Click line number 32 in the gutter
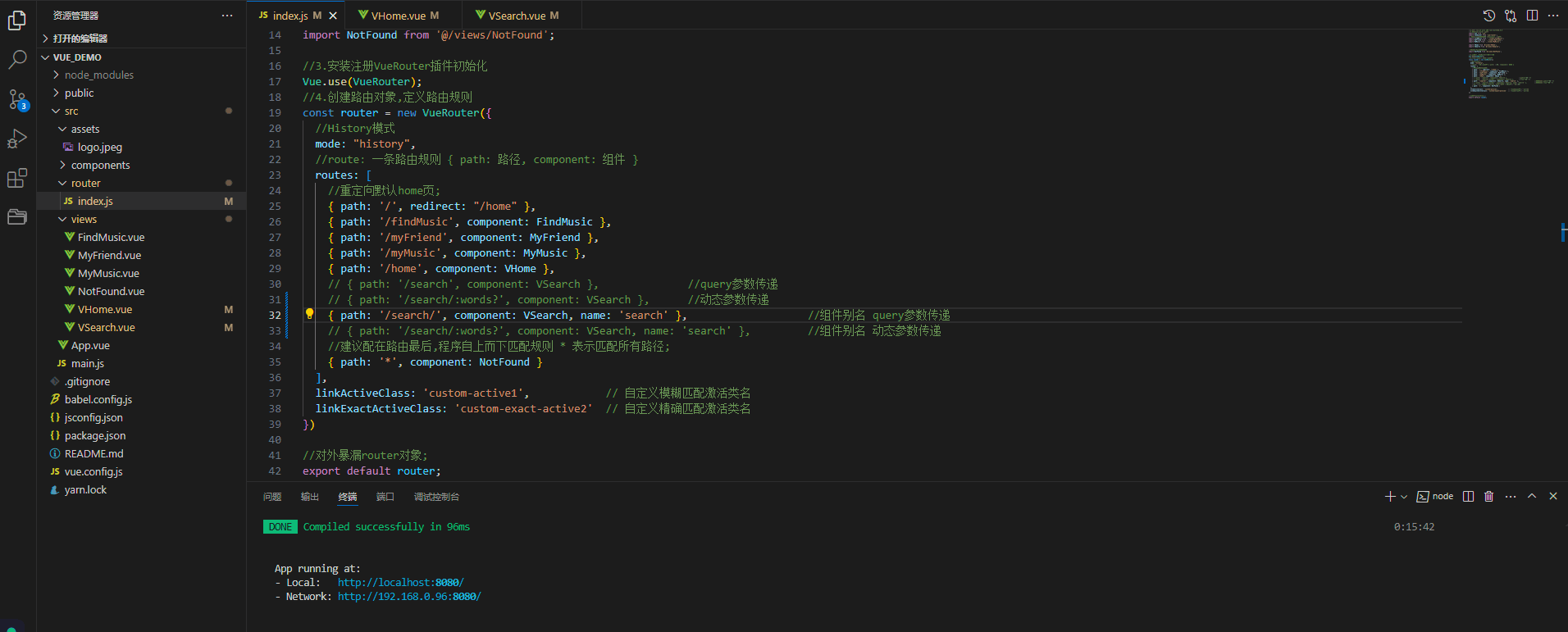The image size is (1568, 632). (x=275, y=316)
